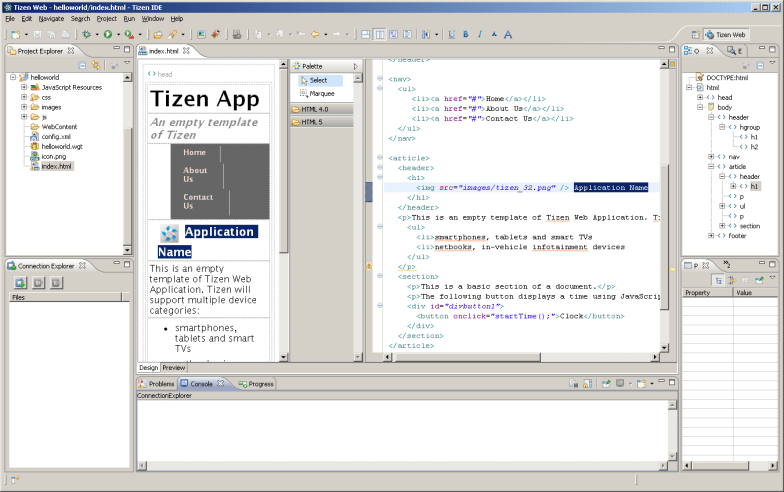This screenshot has height=492, width=784.
Task: Toggle Scroll Lock in the Console toolbar
Action: (x=588, y=383)
